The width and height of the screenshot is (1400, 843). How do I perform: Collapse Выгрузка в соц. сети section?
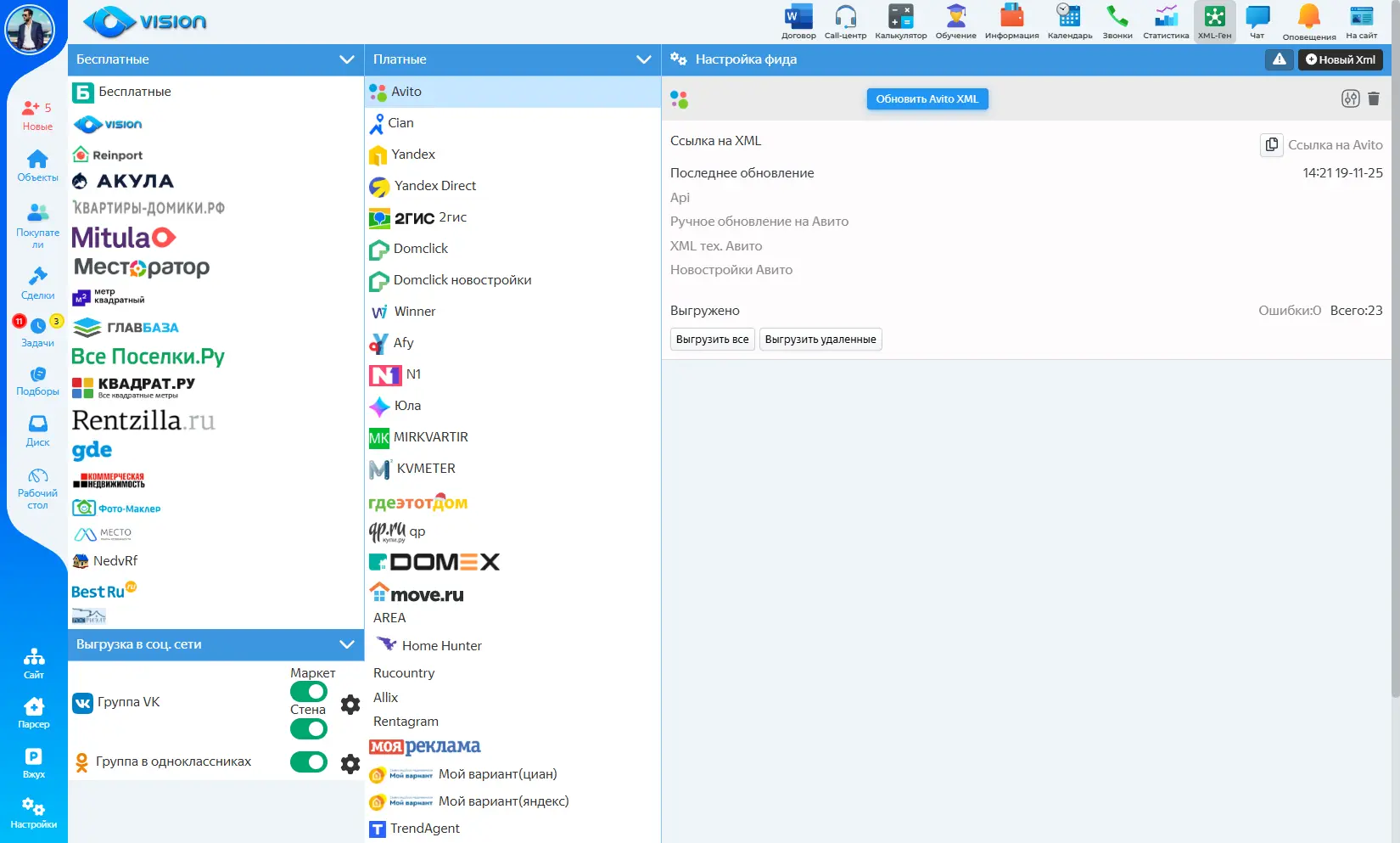coord(346,644)
